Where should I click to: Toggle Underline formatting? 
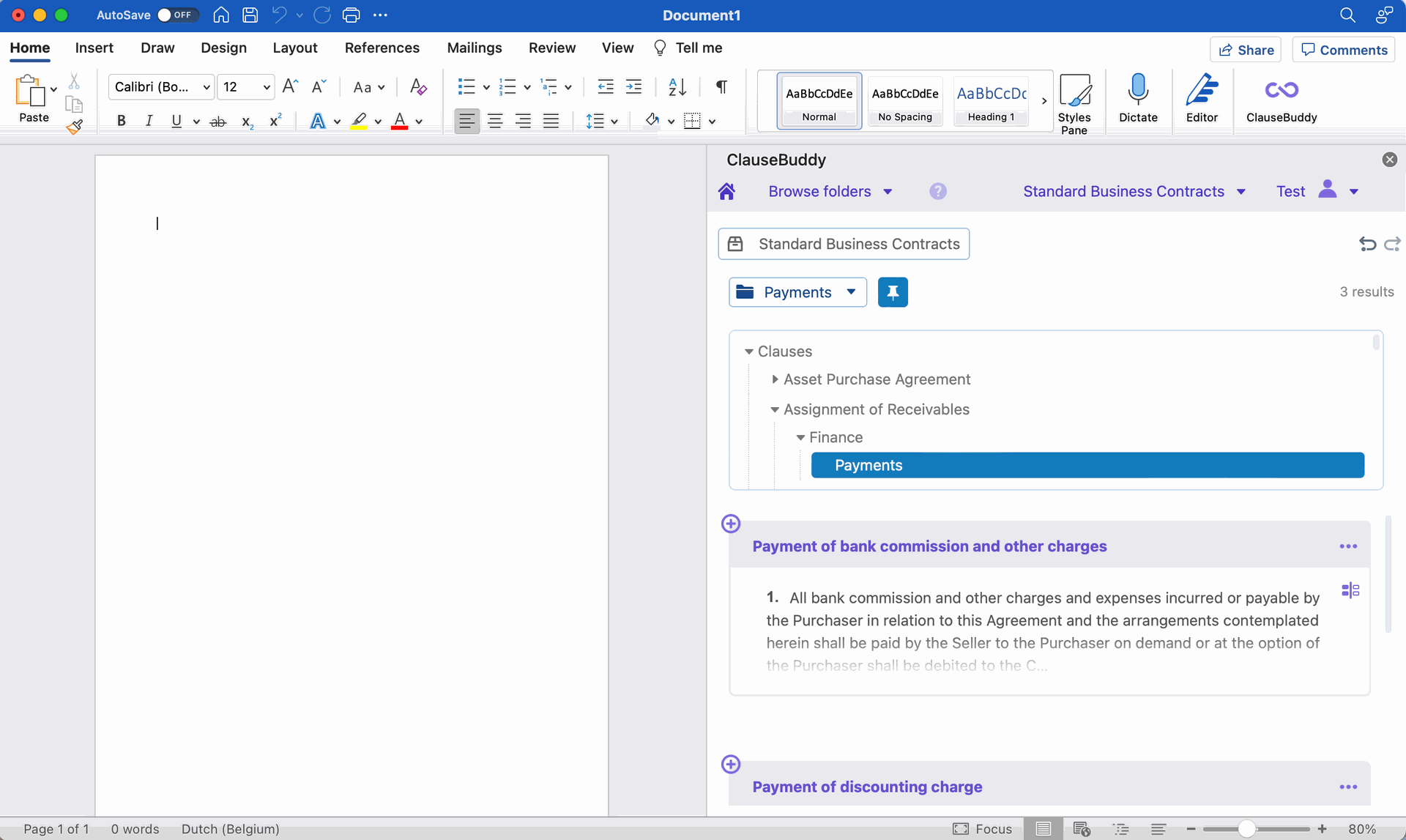[176, 121]
